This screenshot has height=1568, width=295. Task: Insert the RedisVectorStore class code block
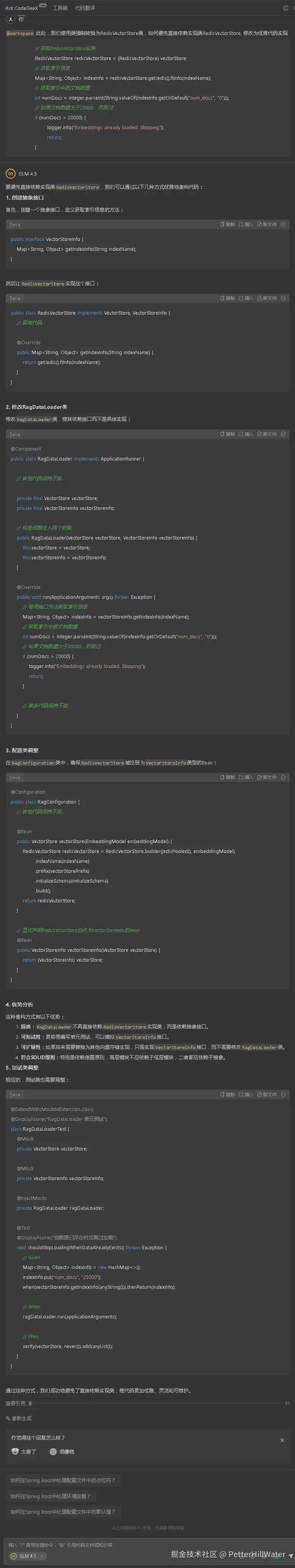click(246, 298)
